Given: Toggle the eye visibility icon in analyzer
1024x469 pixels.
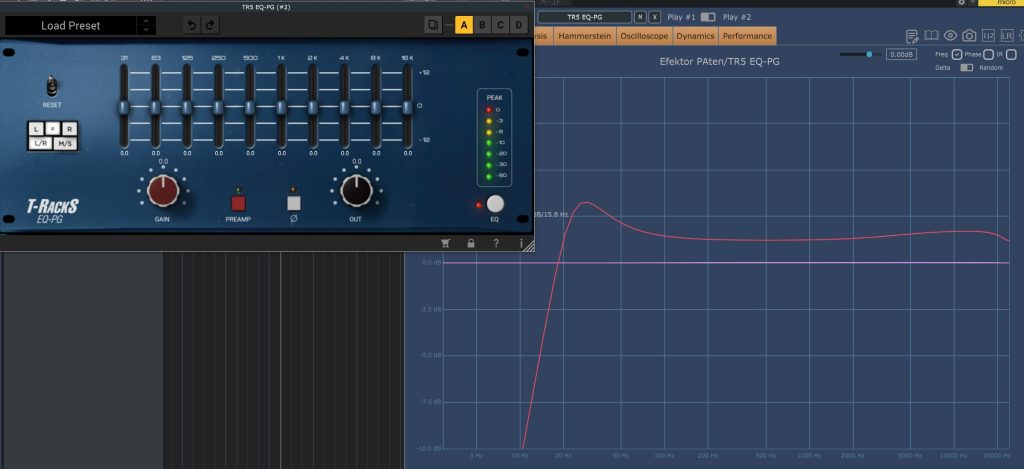Looking at the screenshot, I should tap(950, 36).
